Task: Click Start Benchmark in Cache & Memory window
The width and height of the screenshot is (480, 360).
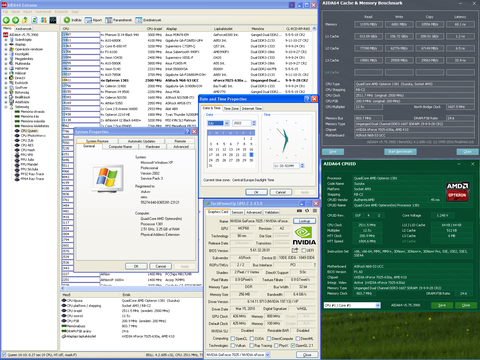Action: (400, 152)
